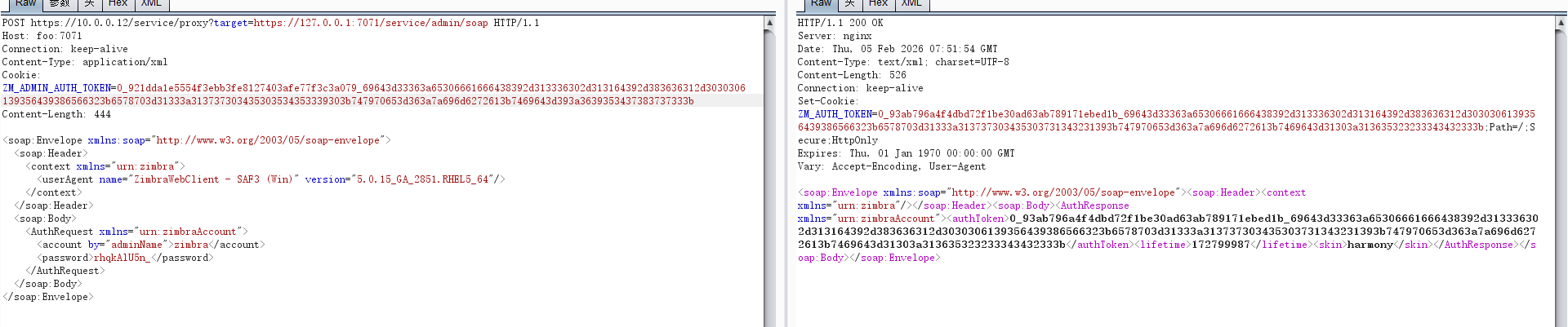Viewport: 1568px width, 327px height.
Task: Click the request pane scroll-up arrow
Action: click(769, 23)
